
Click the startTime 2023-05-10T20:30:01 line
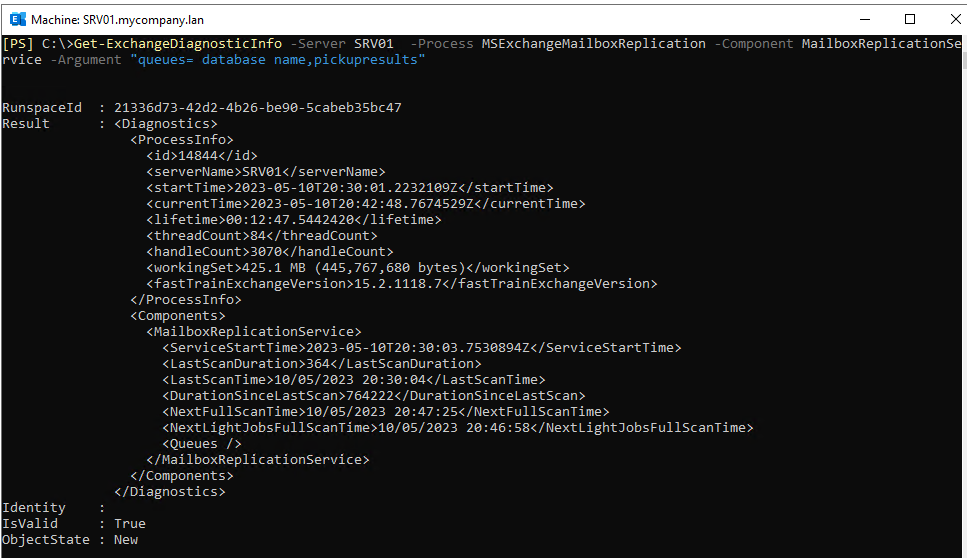[350, 188]
